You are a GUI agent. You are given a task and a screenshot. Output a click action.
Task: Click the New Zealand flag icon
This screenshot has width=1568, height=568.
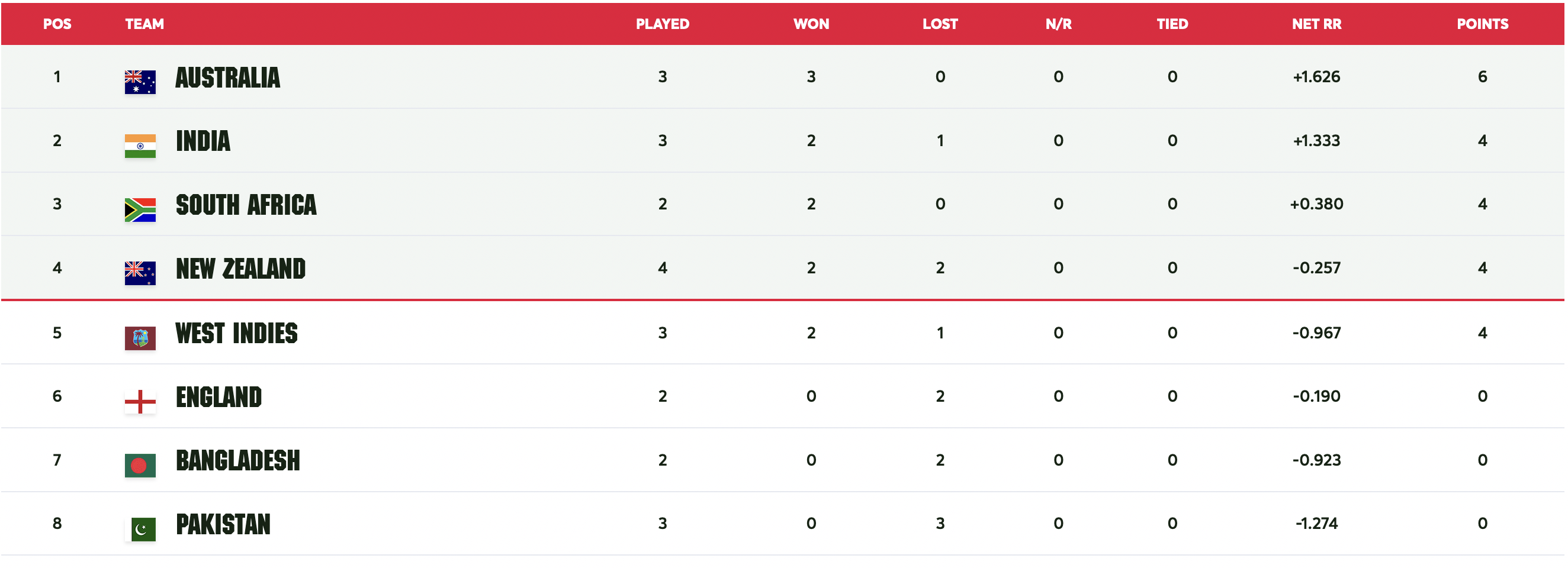click(140, 273)
